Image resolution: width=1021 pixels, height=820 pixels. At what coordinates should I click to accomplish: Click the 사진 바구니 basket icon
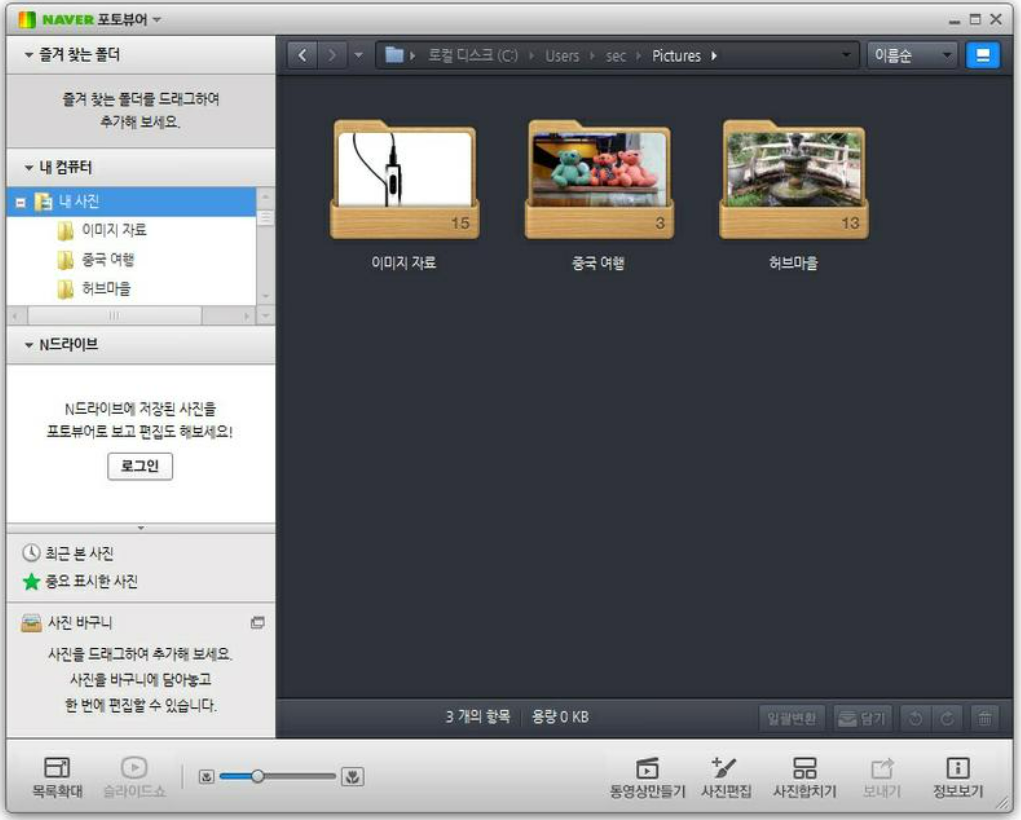31,623
